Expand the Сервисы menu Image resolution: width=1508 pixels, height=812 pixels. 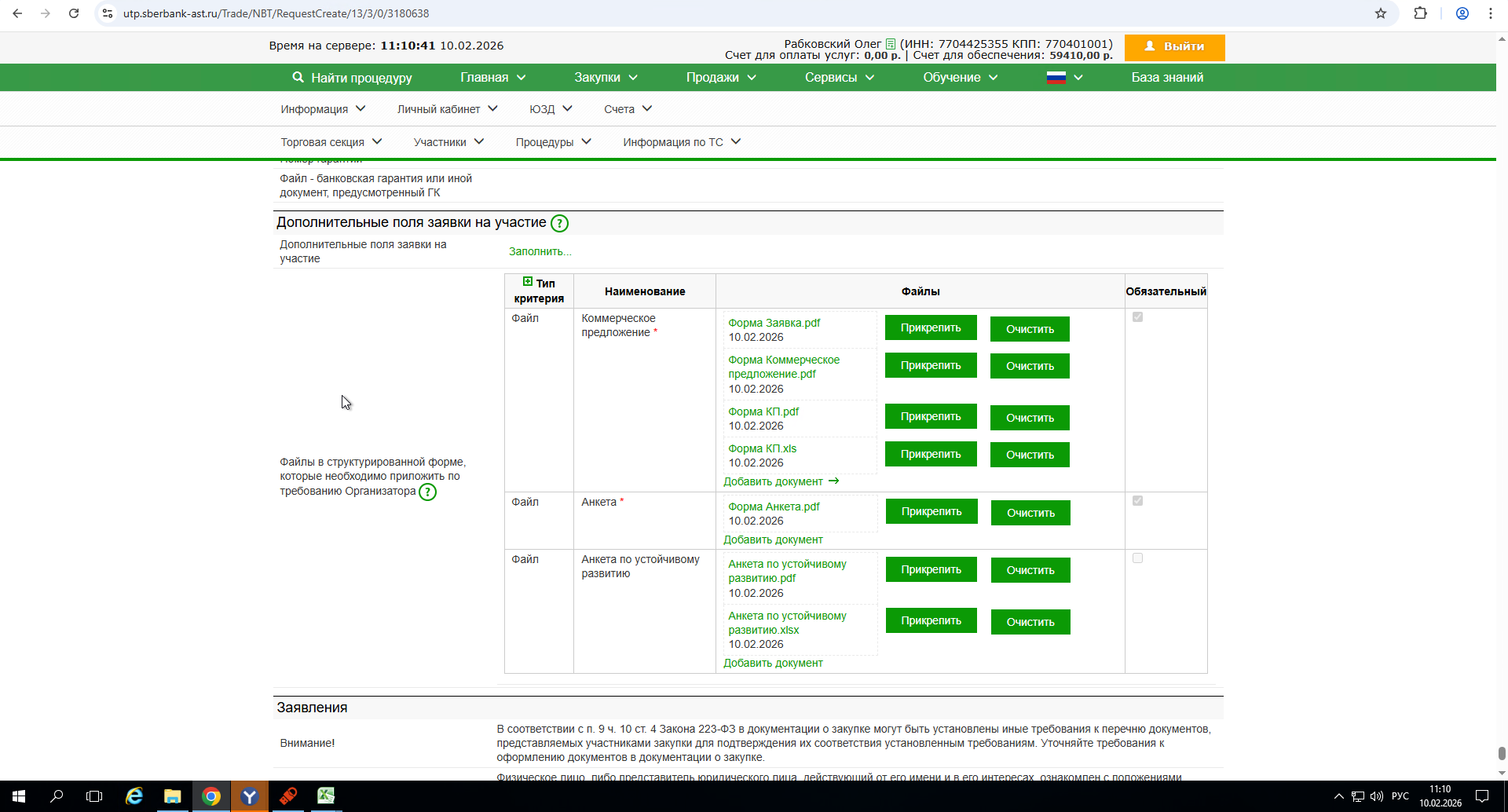click(x=840, y=78)
